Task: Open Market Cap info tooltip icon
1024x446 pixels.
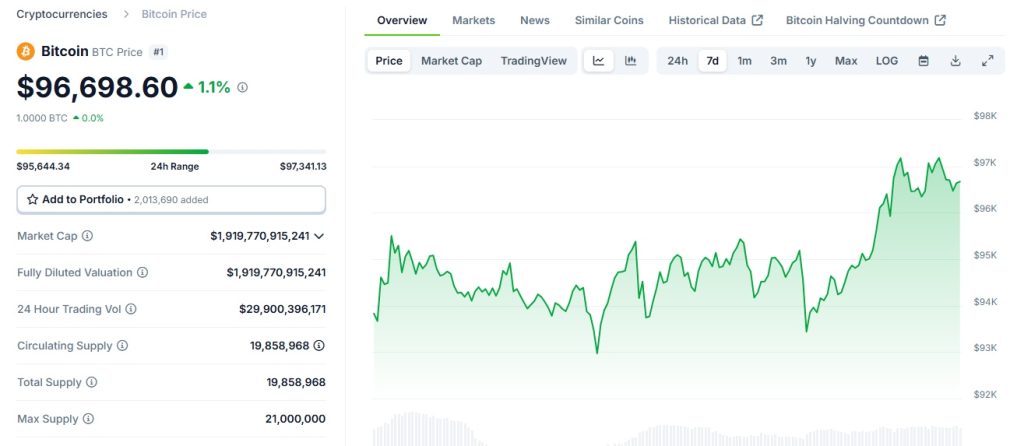Action: click(x=87, y=236)
